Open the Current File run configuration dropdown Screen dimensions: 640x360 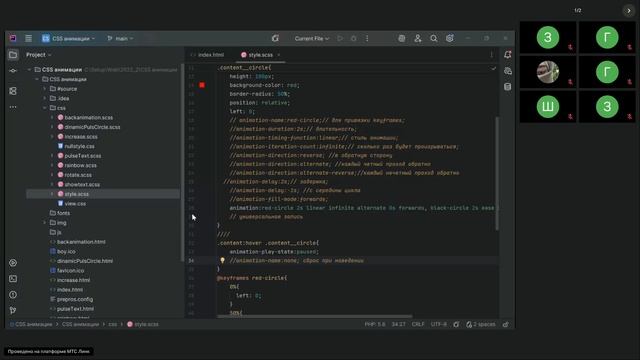tap(312, 38)
